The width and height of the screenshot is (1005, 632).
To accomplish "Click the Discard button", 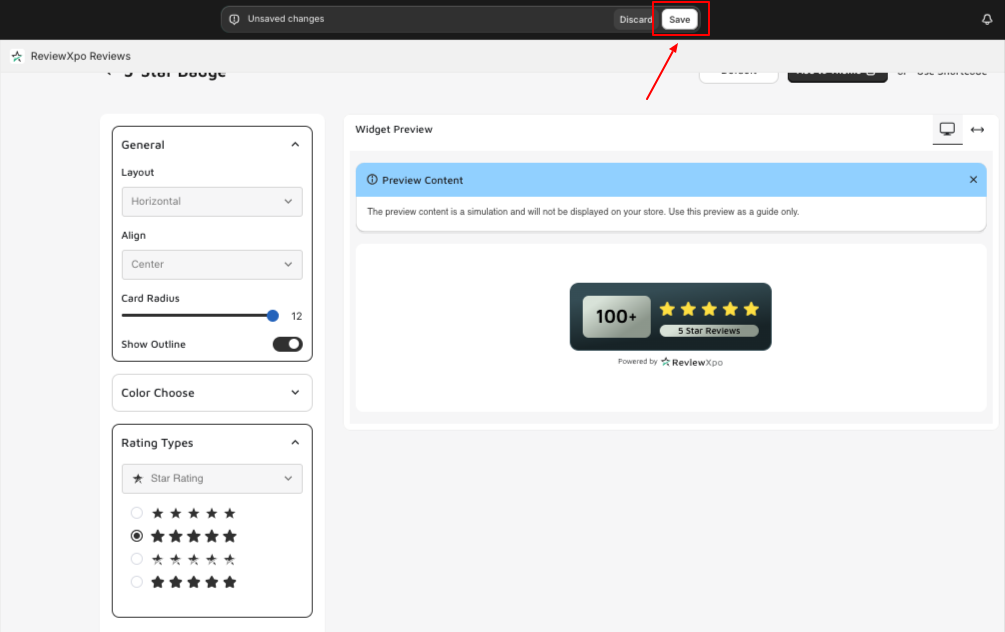I will (635, 19).
